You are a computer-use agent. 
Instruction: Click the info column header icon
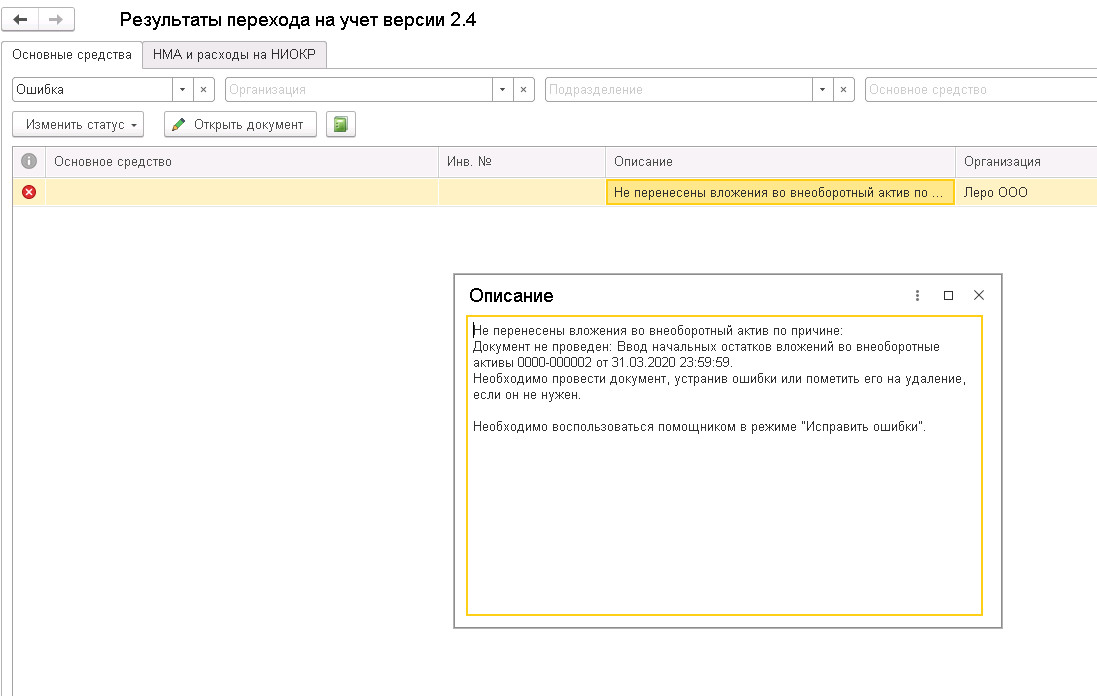coord(29,161)
